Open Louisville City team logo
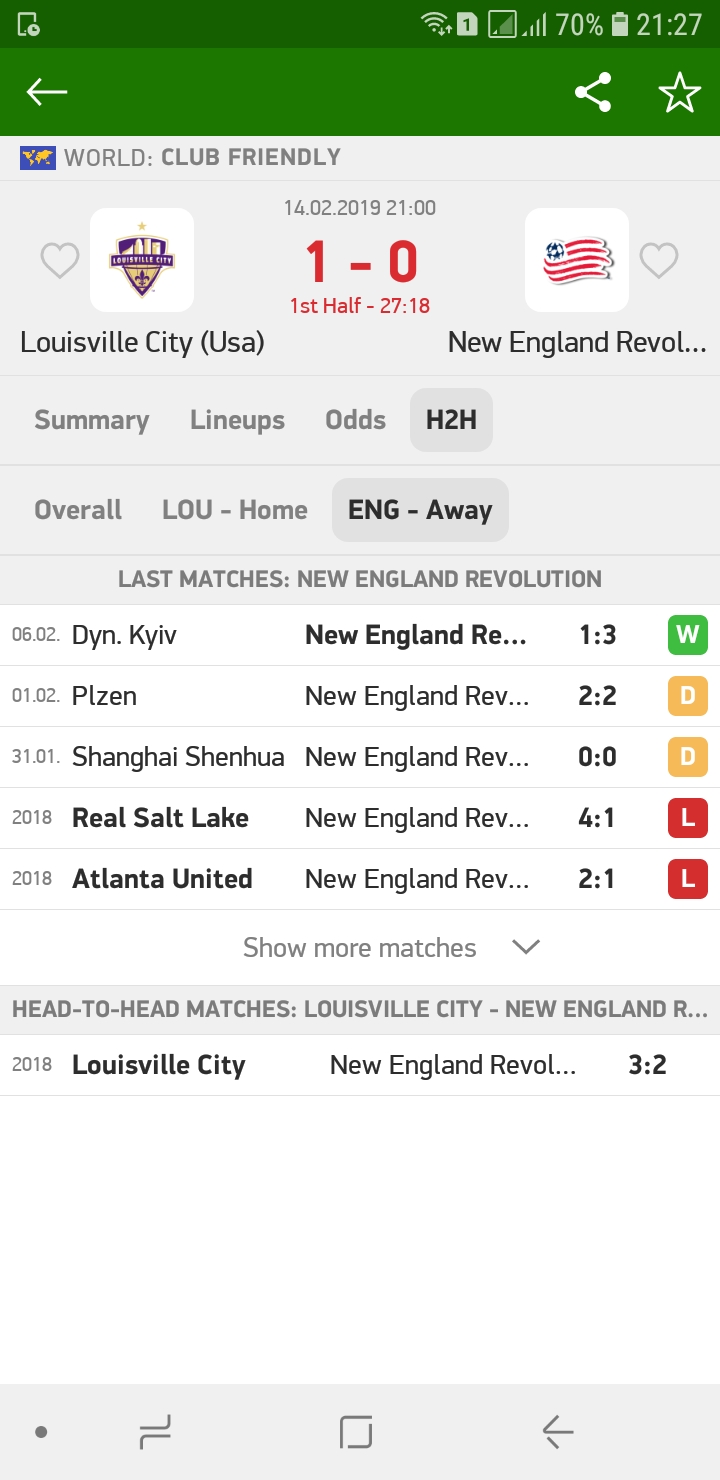The width and height of the screenshot is (720, 1480). [x=142, y=260]
